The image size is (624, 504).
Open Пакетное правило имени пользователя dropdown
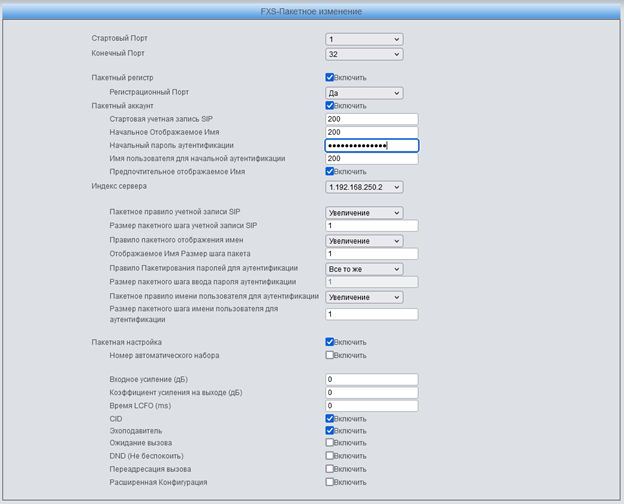tap(364, 297)
